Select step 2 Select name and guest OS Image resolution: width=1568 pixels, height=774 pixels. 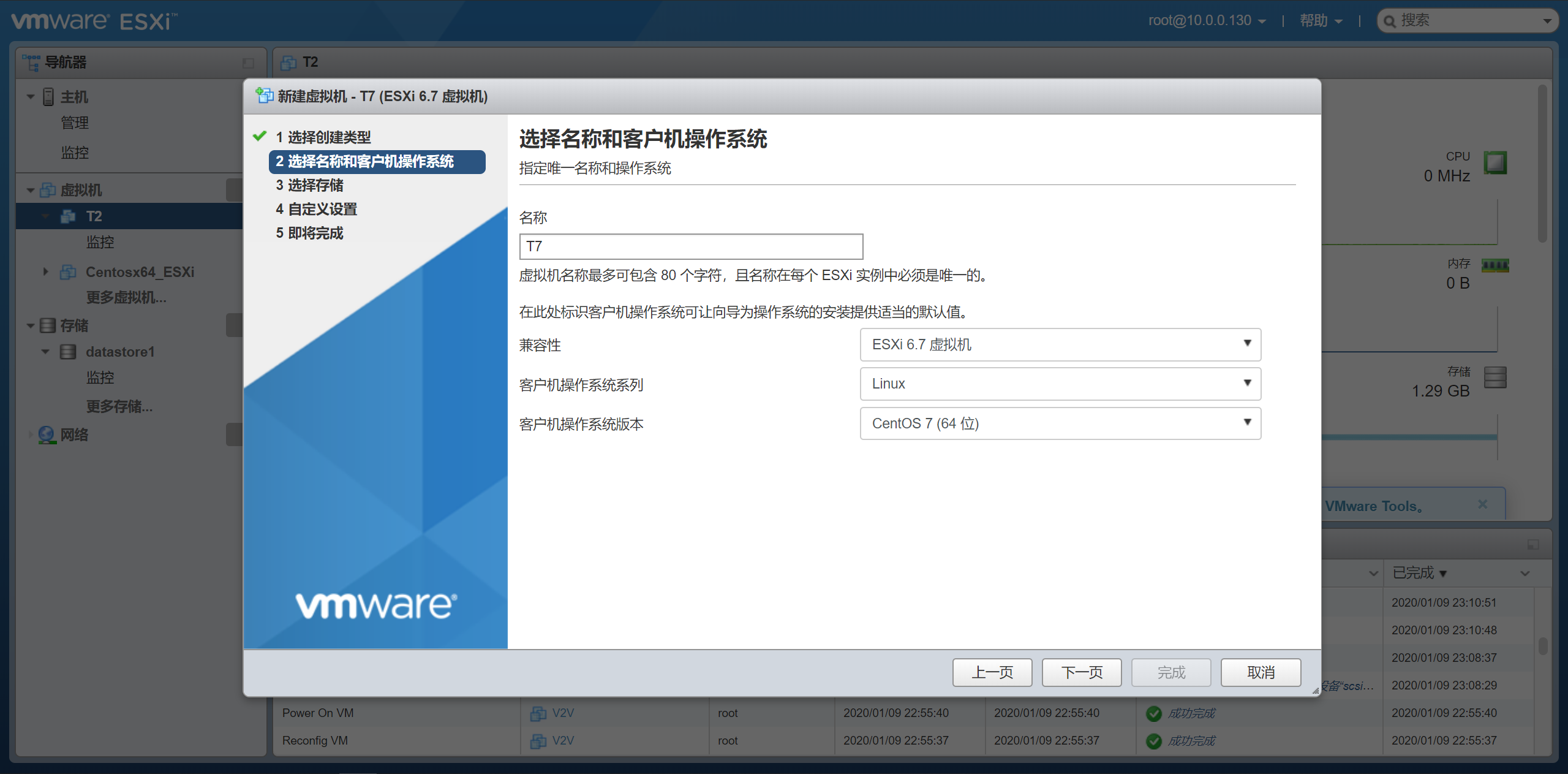coord(377,161)
